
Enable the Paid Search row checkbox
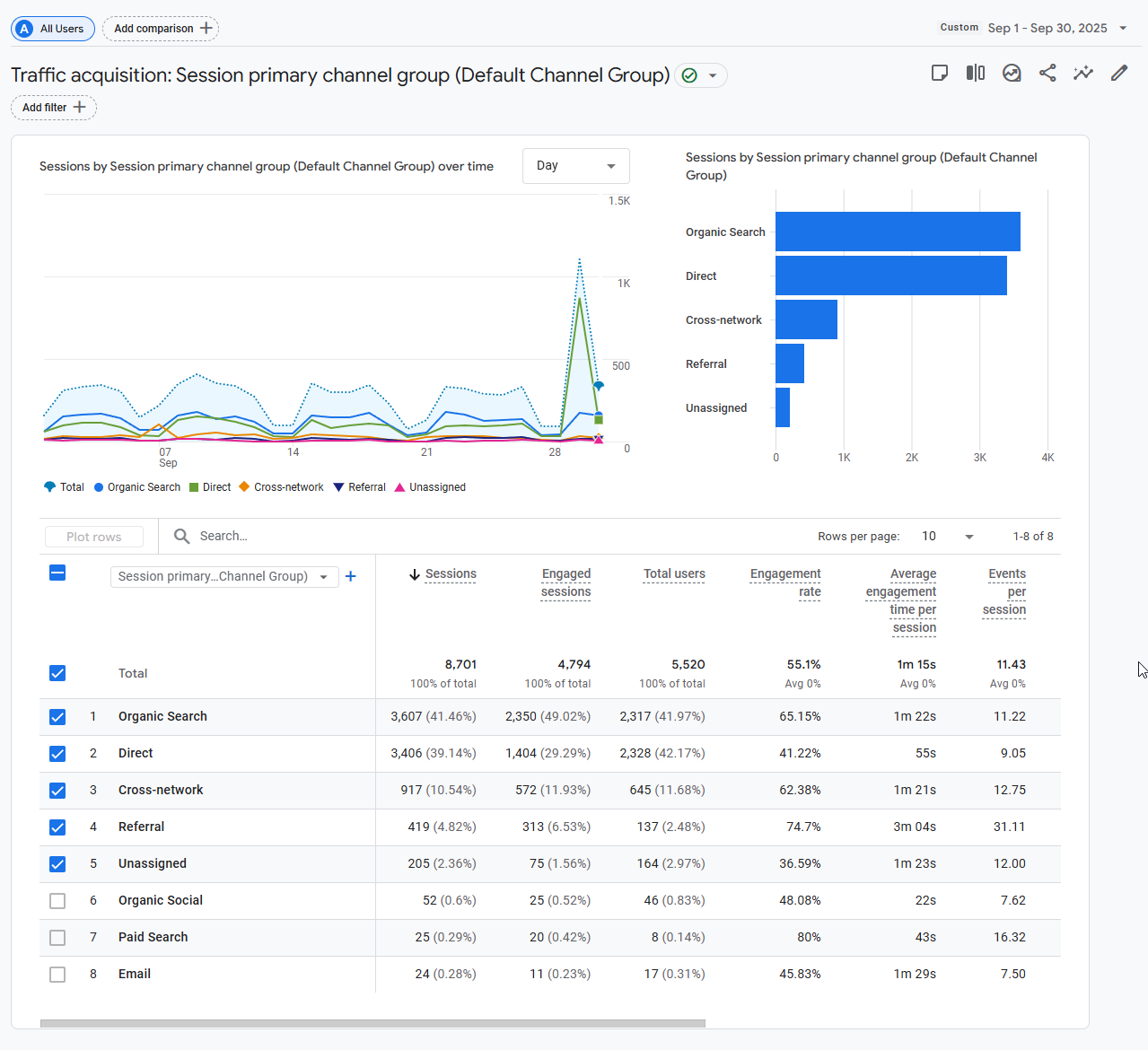[57, 938]
